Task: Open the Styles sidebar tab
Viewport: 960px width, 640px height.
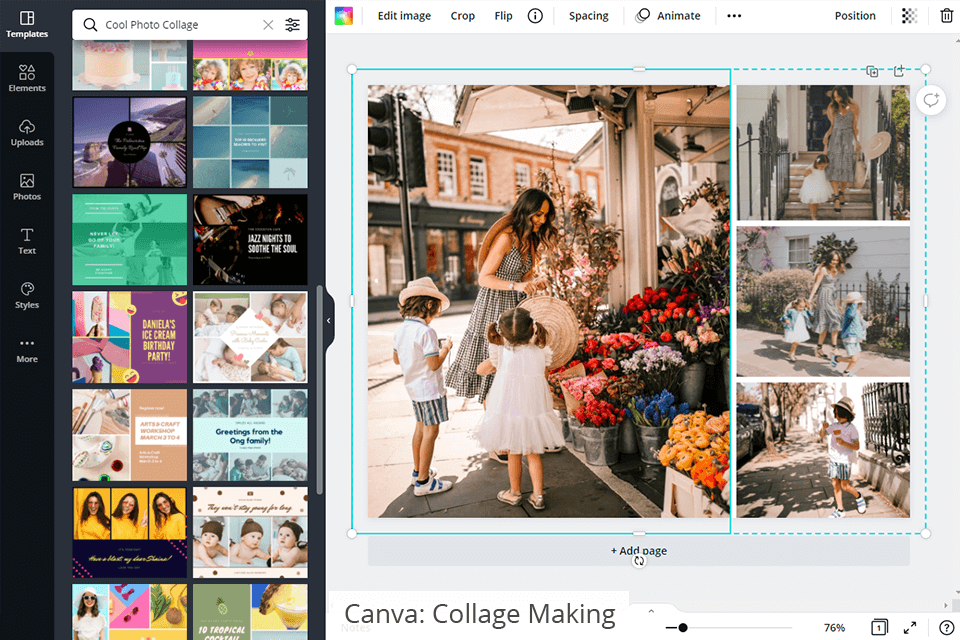Action: [27, 295]
